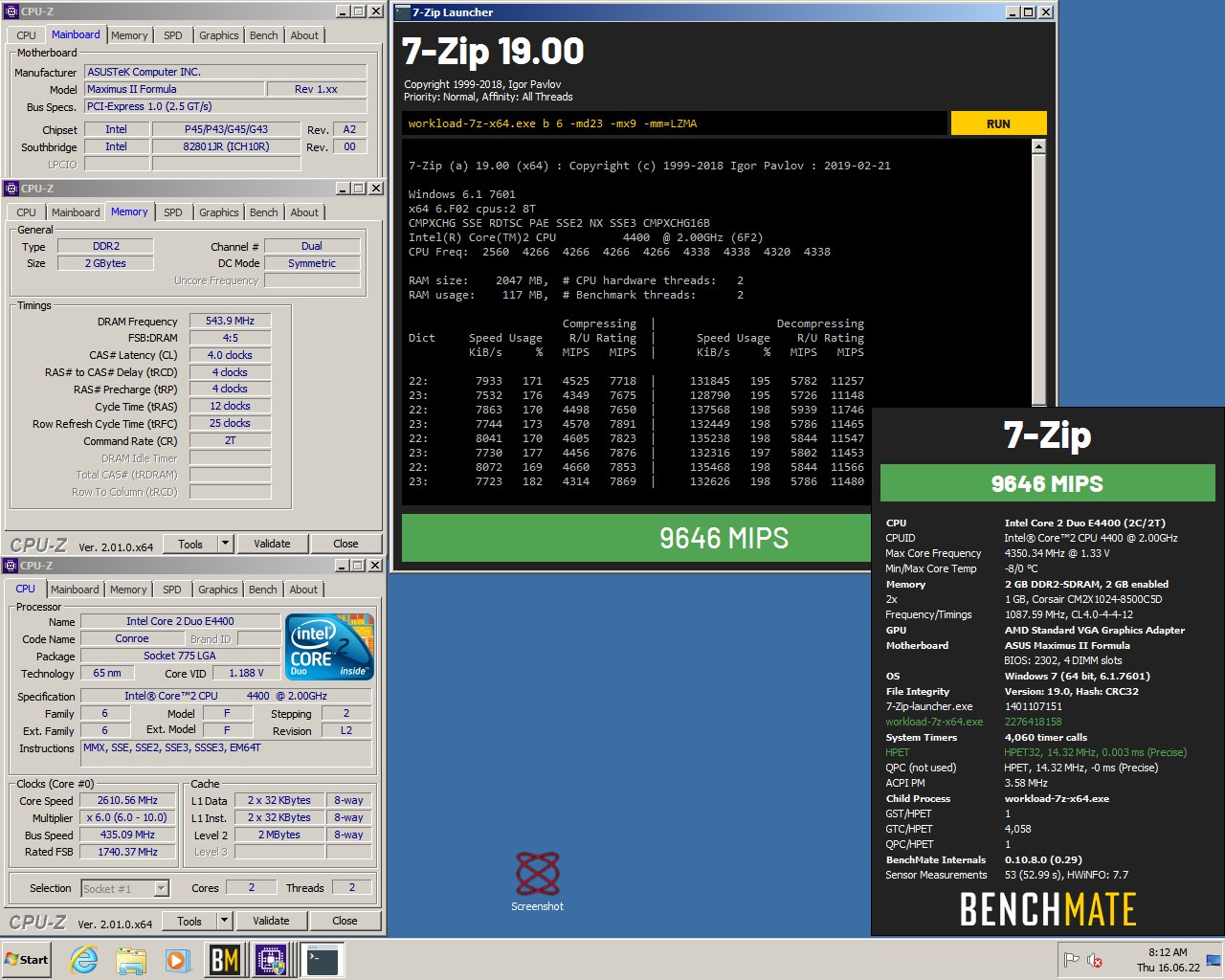1225x980 pixels.
Task: Click Tools button in CPU-Z CPU window
Action: tap(189, 921)
